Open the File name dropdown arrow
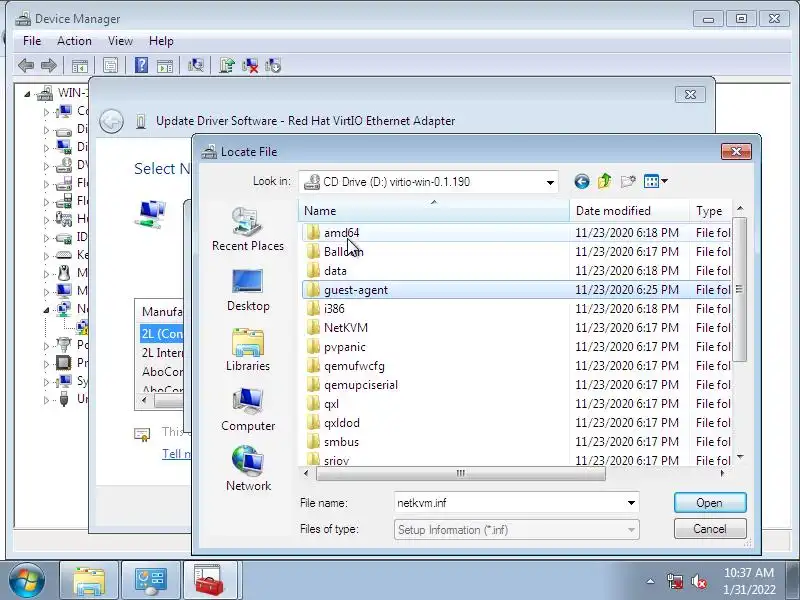The image size is (800, 600). pos(631,503)
